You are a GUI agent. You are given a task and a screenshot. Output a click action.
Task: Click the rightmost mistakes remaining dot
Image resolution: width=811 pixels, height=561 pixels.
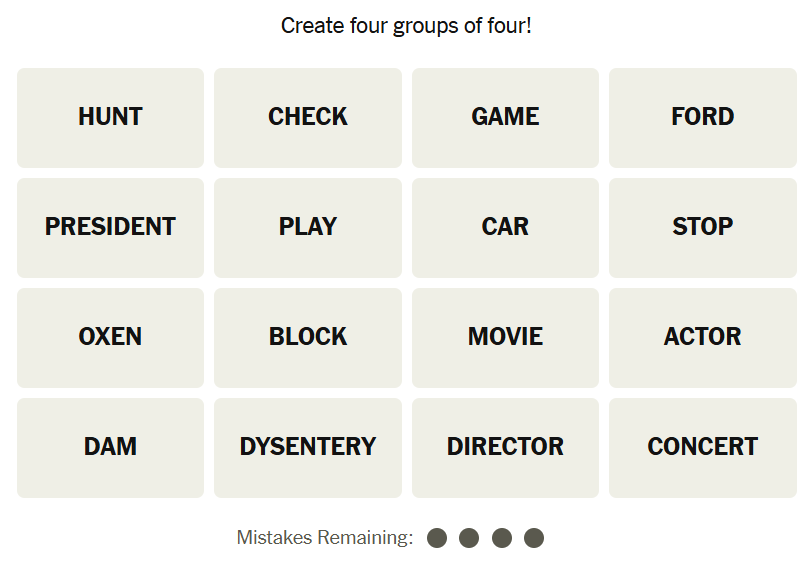(x=534, y=538)
